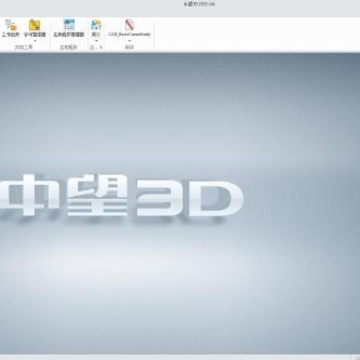Image resolution: width=360 pixels, height=360 pixels.
Task: Click the colorful blue-yellow ribbon icon
Action: pos(96,25)
